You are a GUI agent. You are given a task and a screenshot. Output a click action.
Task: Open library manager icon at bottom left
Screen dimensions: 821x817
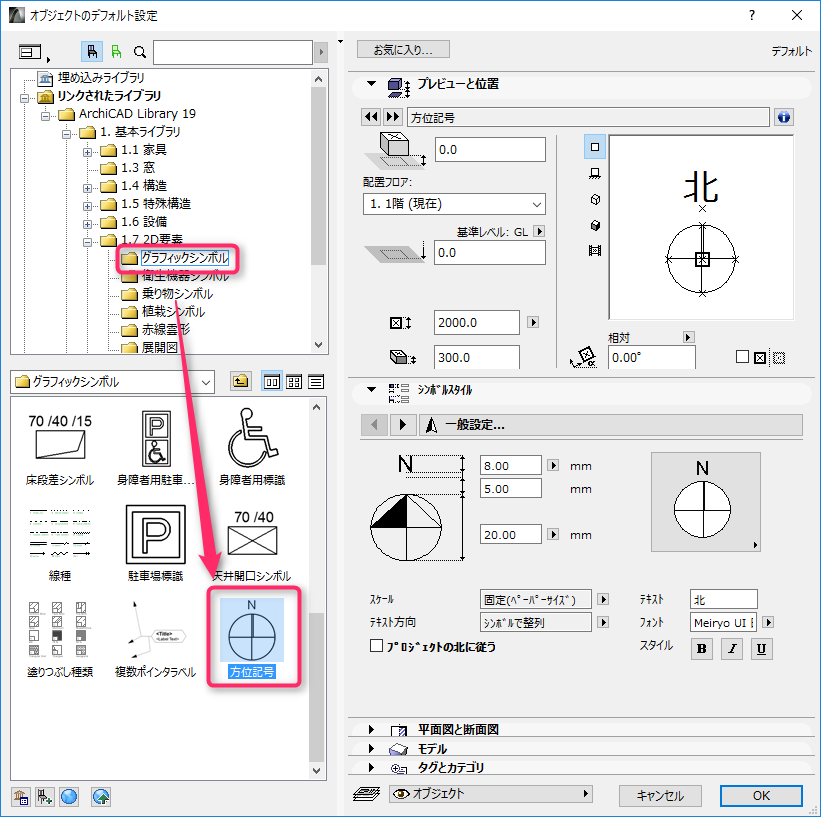[21, 797]
